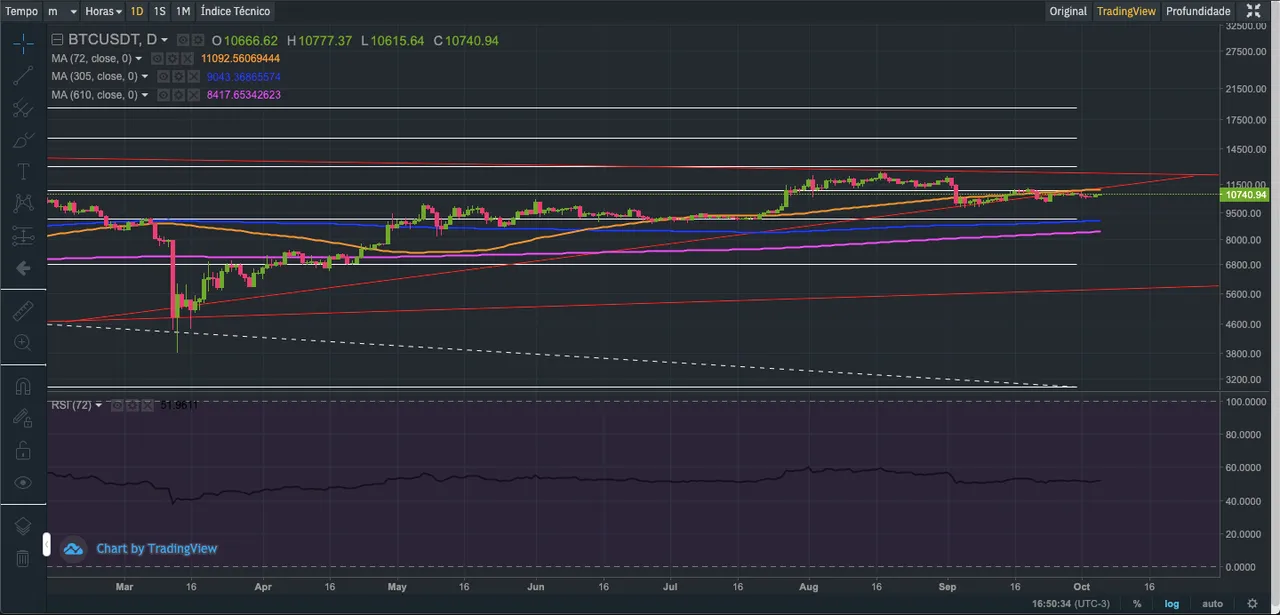Switch to the Original chart view
The image size is (1280, 615).
click(1068, 11)
